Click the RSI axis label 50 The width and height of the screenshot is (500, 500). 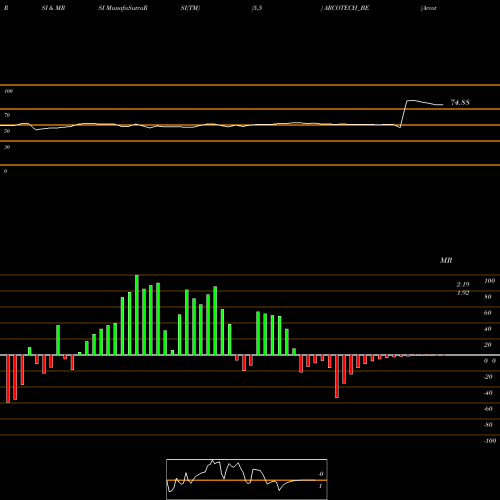[7, 131]
